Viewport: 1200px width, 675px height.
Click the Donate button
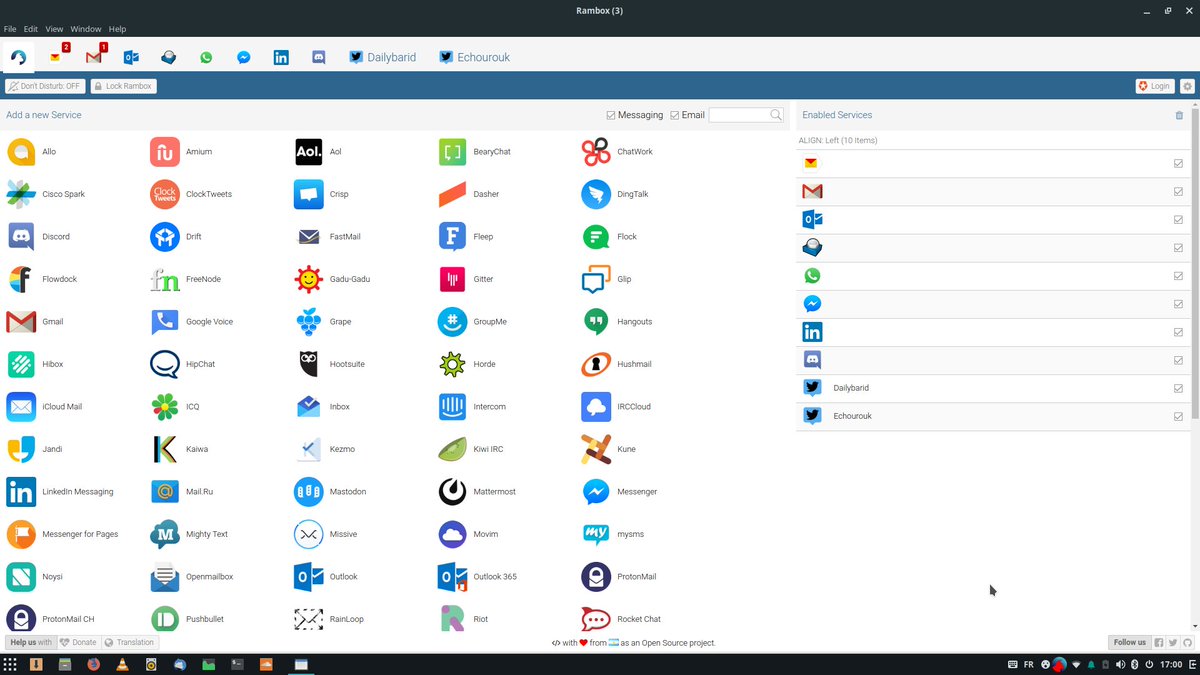click(79, 642)
